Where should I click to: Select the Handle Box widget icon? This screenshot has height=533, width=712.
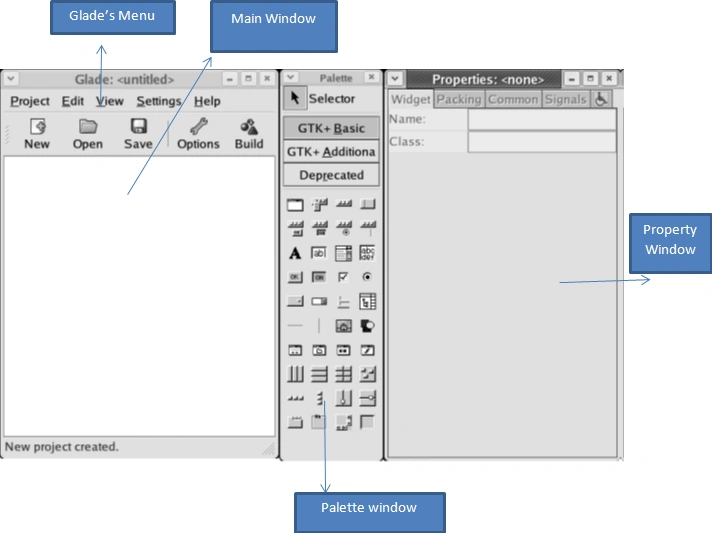pos(368,204)
